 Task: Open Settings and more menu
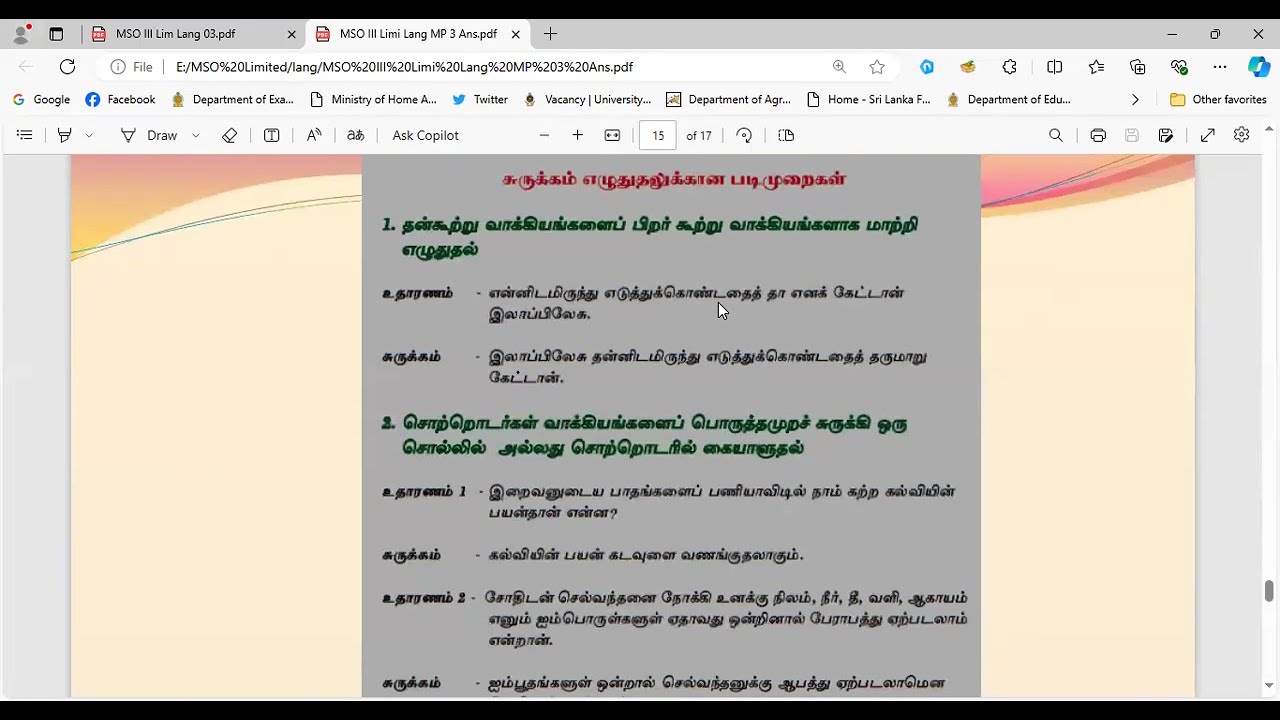1220,67
